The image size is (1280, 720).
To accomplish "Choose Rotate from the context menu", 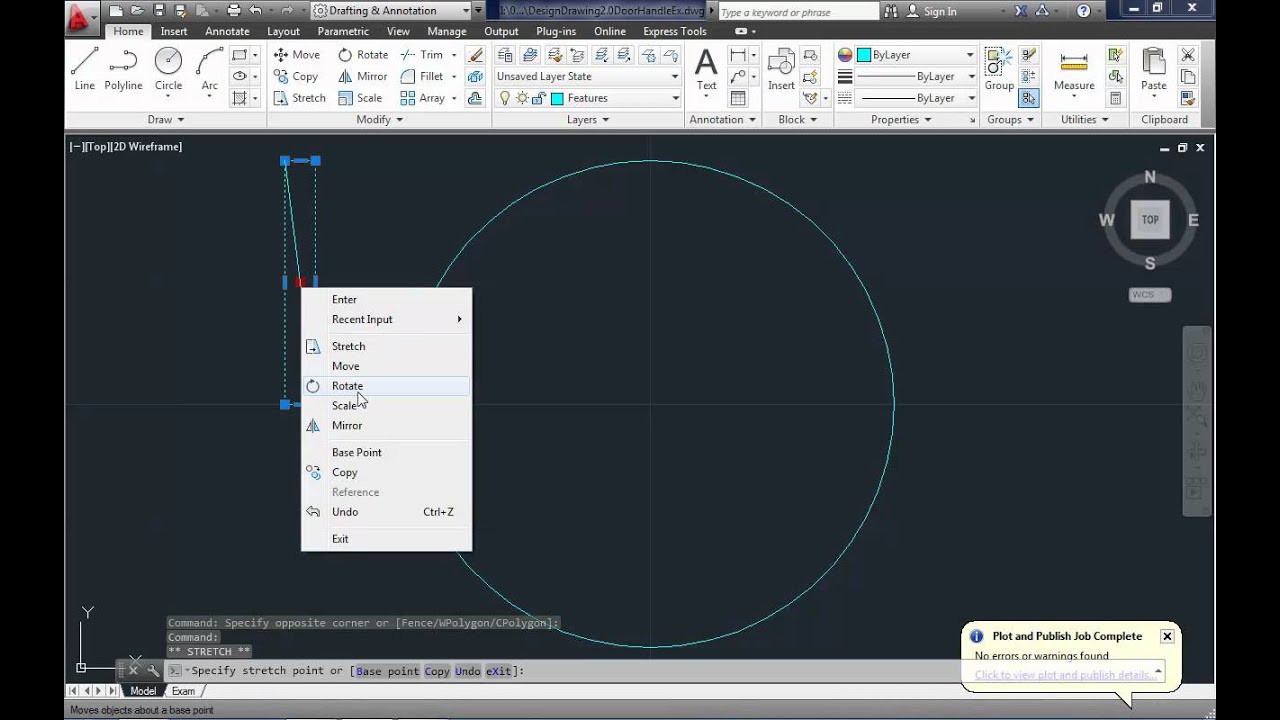I will (x=347, y=386).
